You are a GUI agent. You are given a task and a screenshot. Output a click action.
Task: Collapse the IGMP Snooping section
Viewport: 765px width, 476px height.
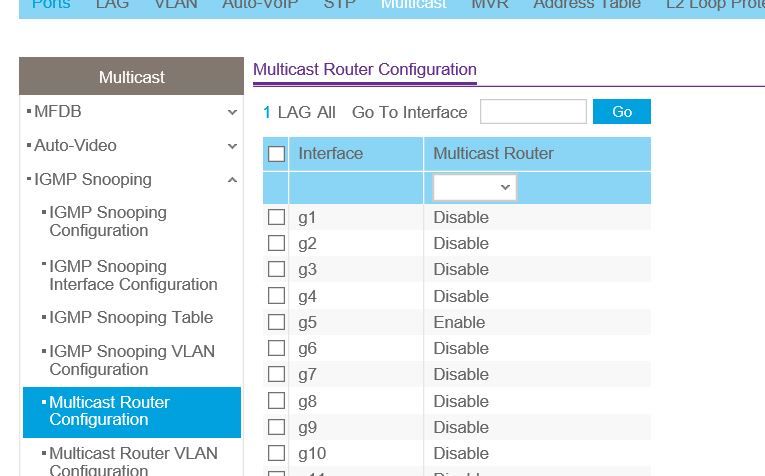coord(232,180)
